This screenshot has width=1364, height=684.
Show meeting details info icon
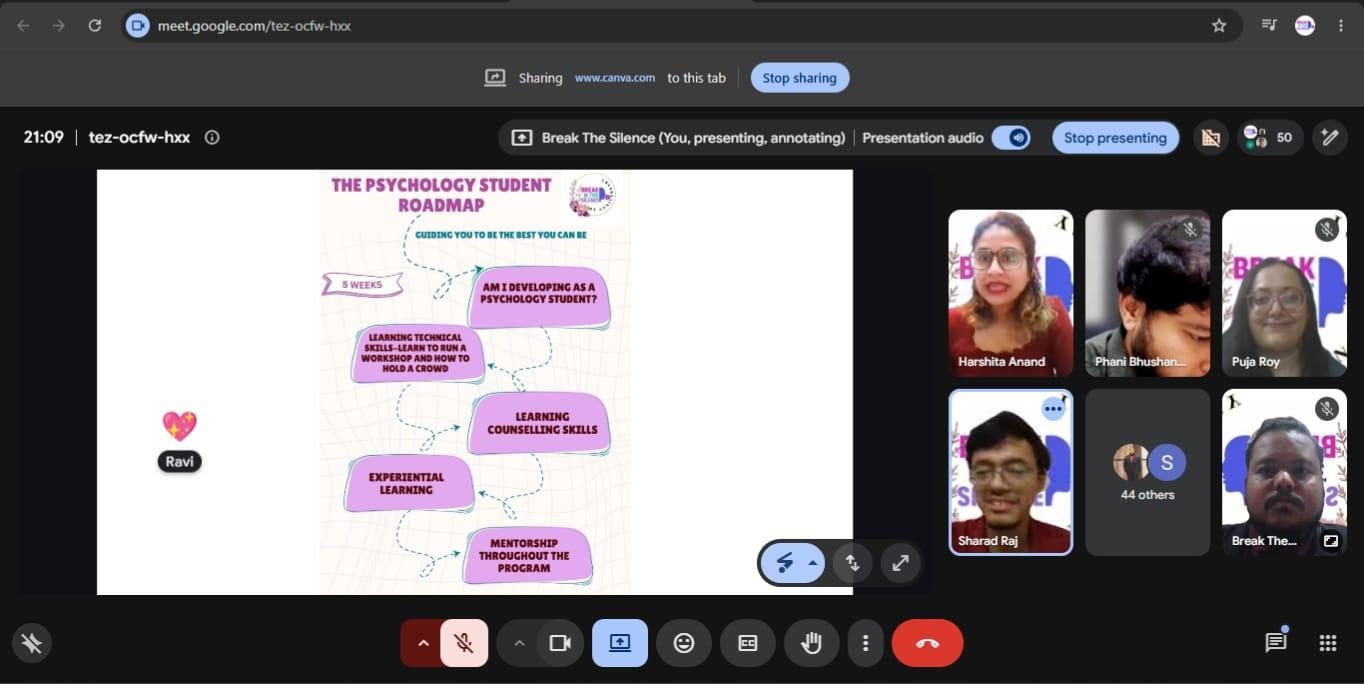click(x=212, y=138)
